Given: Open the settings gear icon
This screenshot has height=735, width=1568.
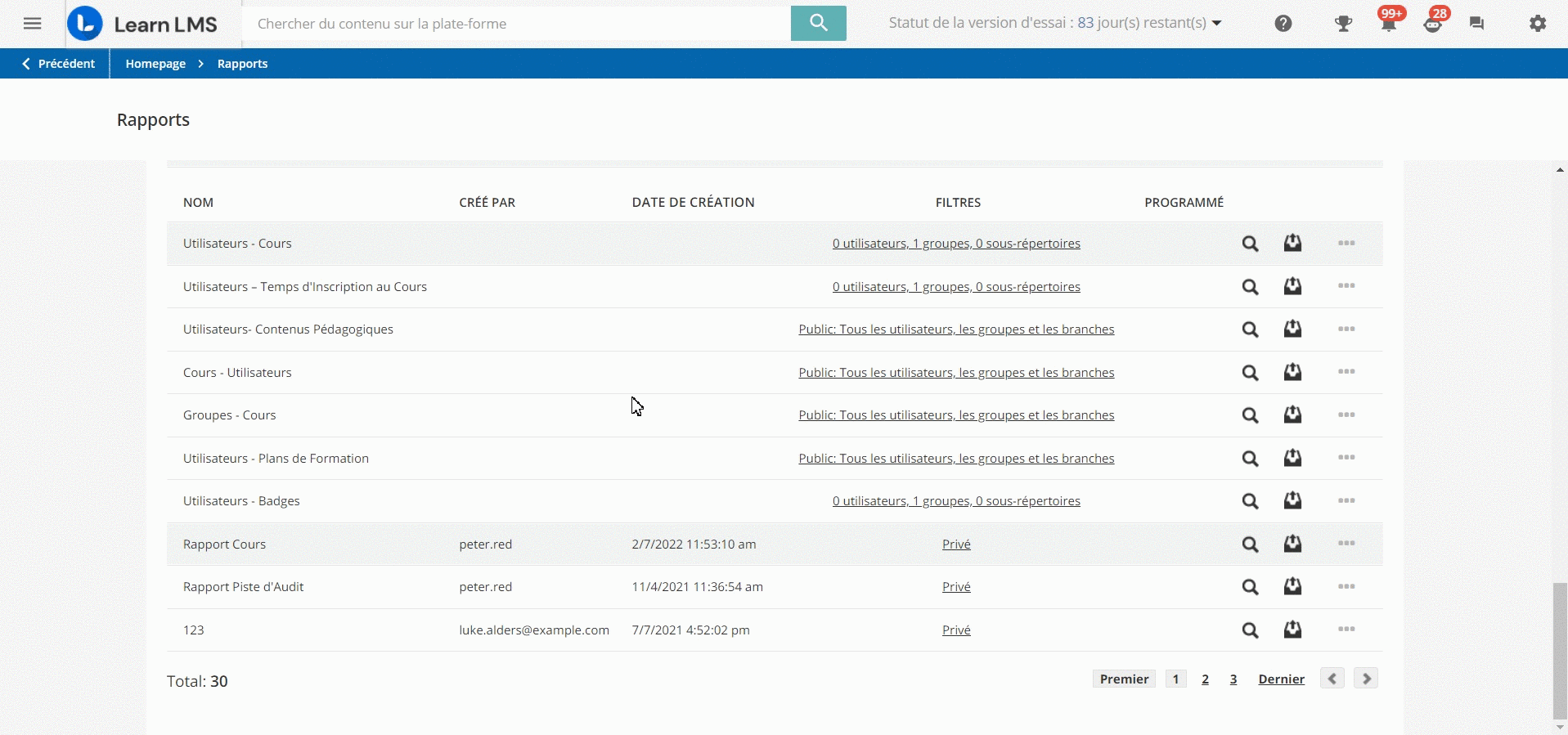Looking at the screenshot, I should [1538, 24].
